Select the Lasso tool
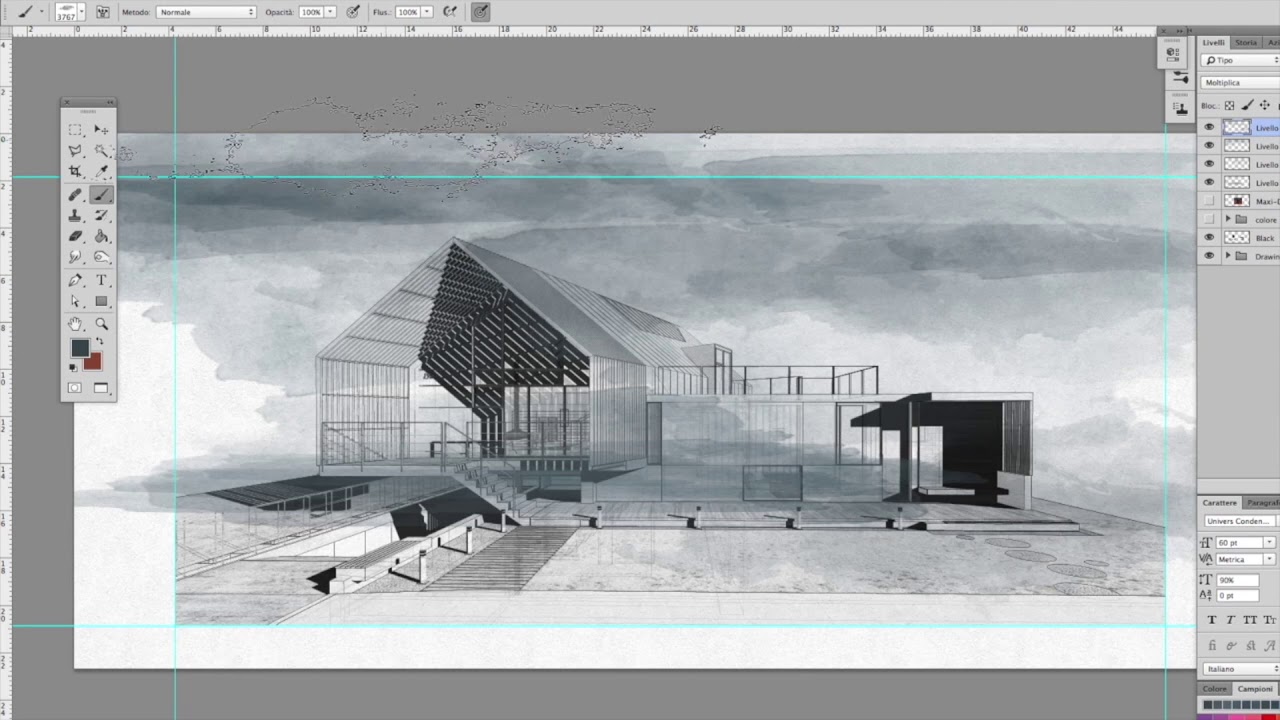 pyautogui.click(x=75, y=150)
